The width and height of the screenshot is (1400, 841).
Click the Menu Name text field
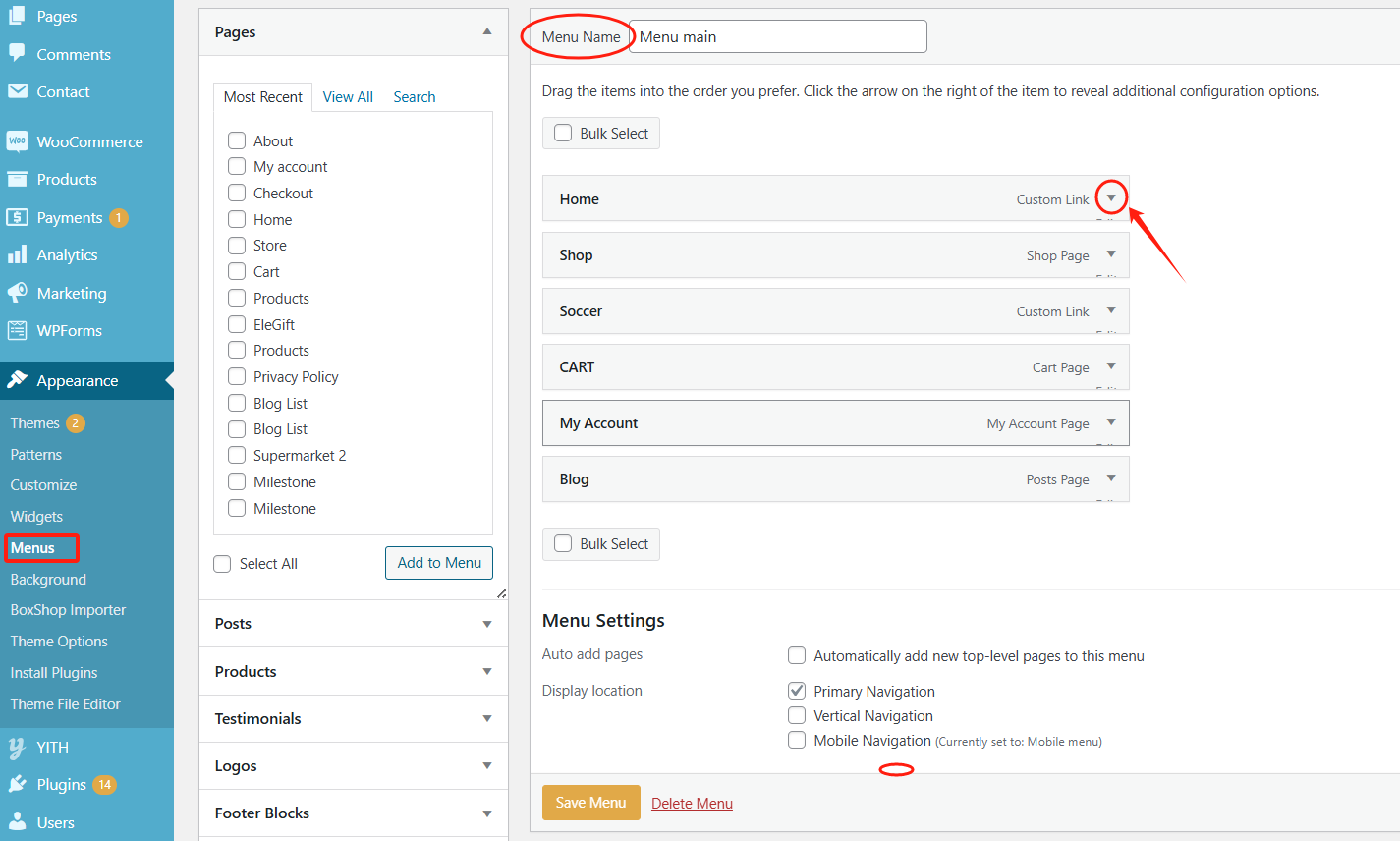tap(777, 36)
